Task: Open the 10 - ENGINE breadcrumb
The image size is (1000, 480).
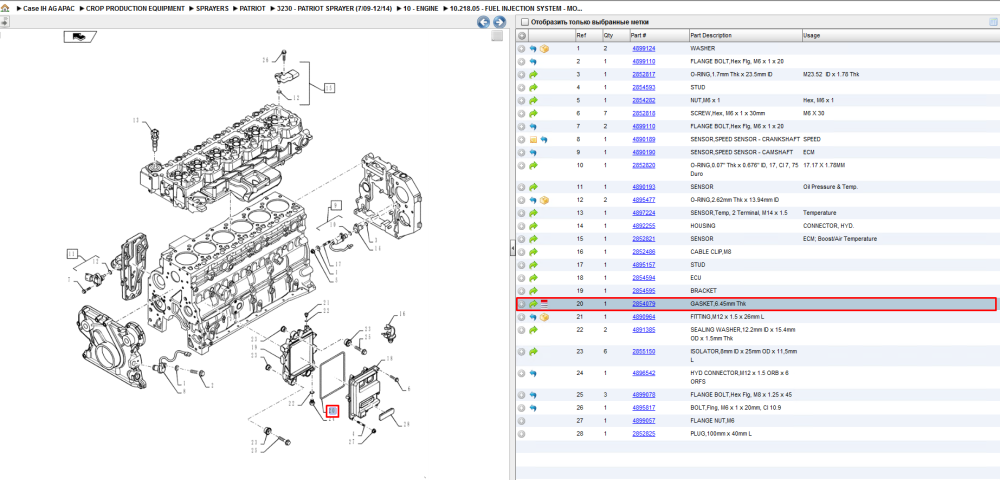Action: point(420,10)
